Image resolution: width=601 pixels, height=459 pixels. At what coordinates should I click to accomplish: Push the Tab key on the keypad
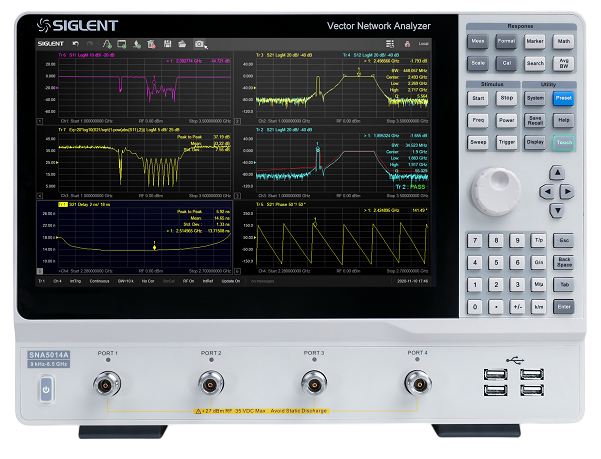click(564, 285)
